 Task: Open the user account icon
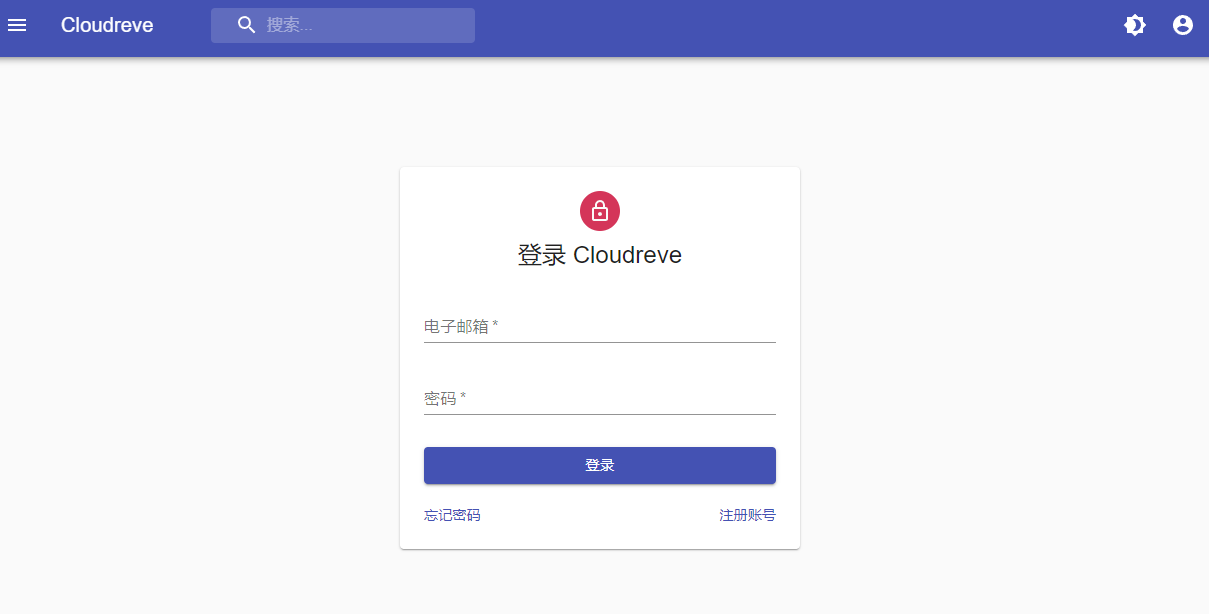pos(1183,25)
